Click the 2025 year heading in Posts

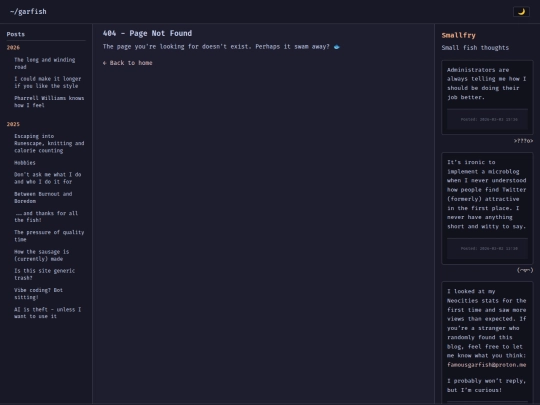13,124
